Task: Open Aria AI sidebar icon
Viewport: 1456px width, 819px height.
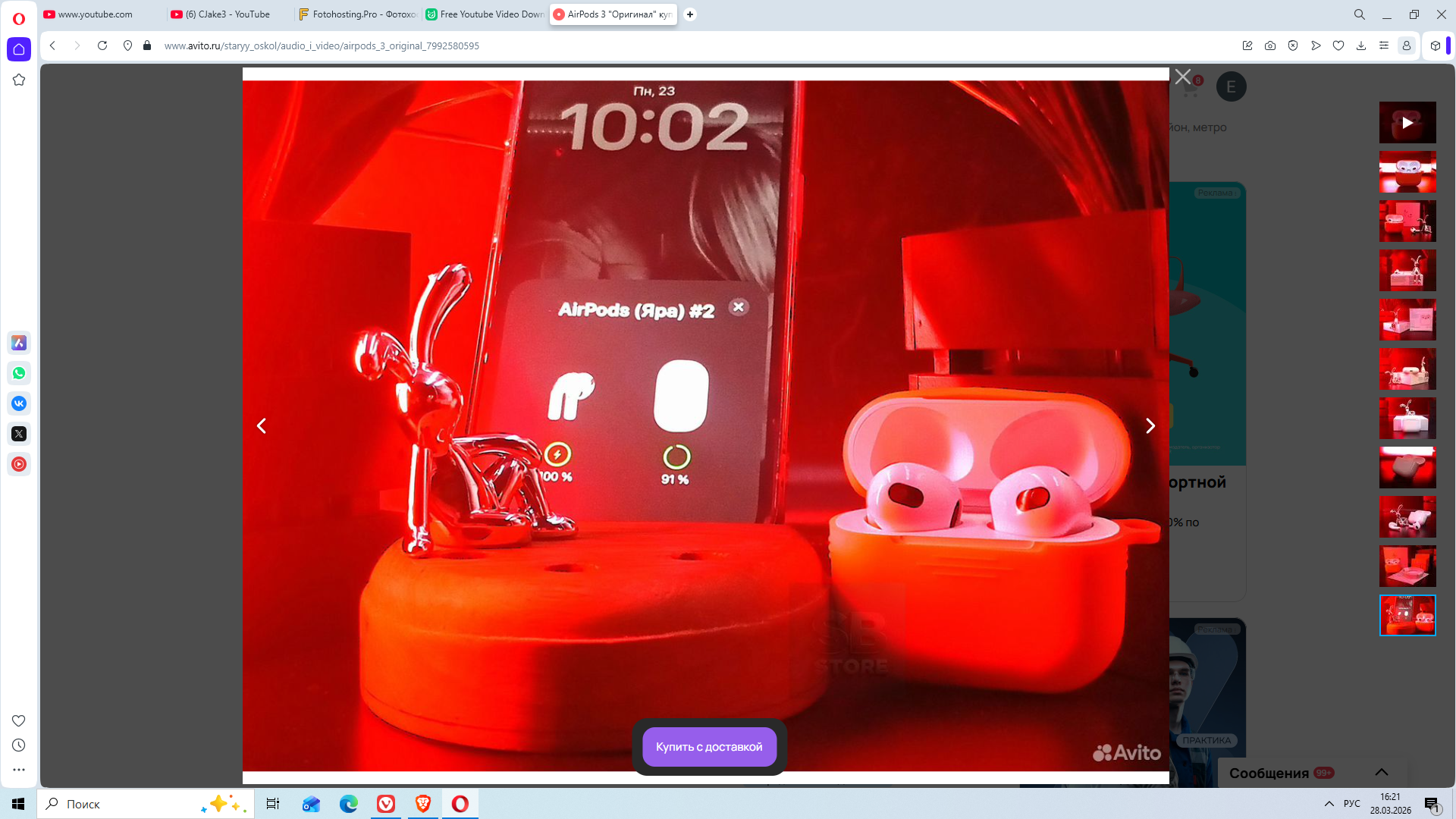Action: tap(19, 343)
